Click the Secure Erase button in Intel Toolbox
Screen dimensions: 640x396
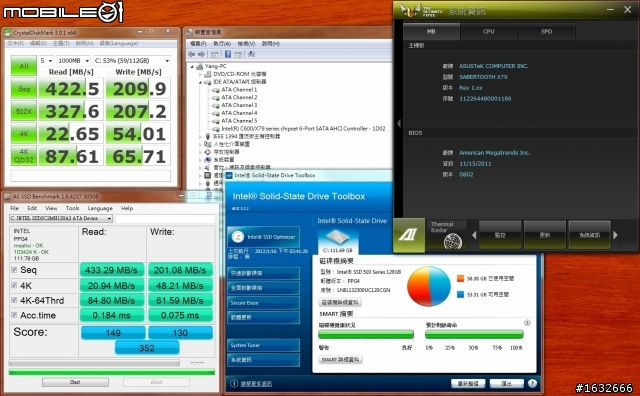263,303
